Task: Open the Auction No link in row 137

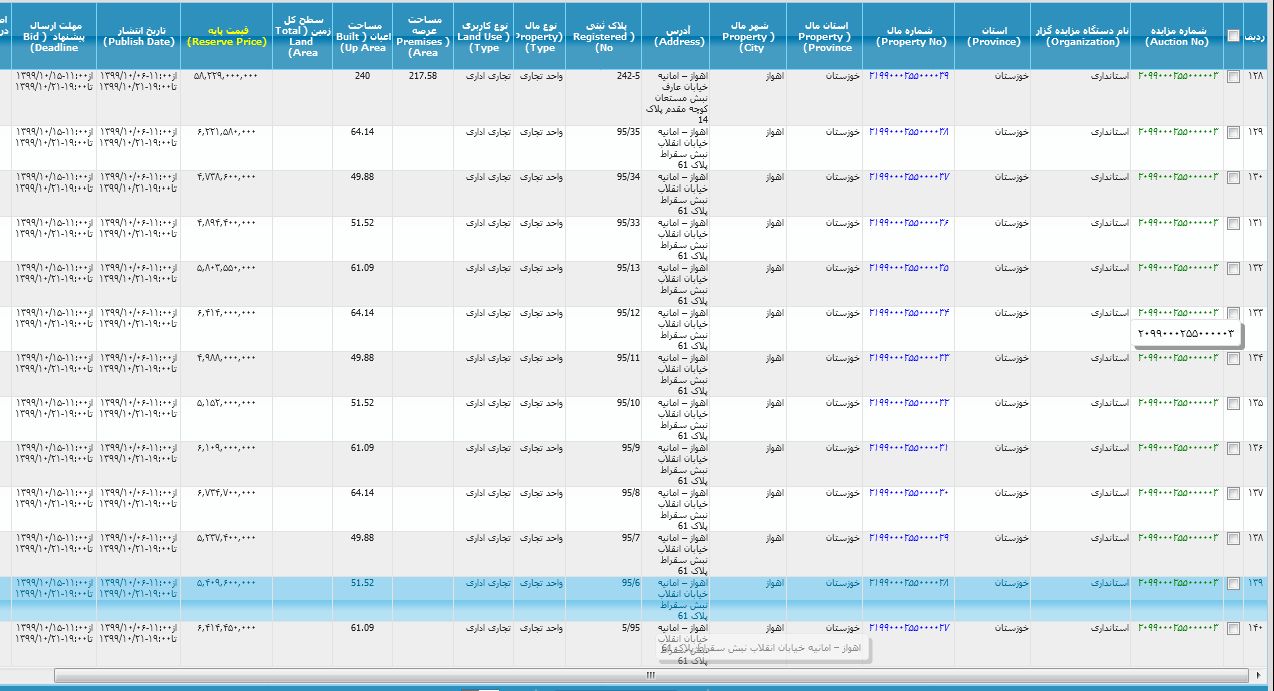Action: coord(1179,493)
